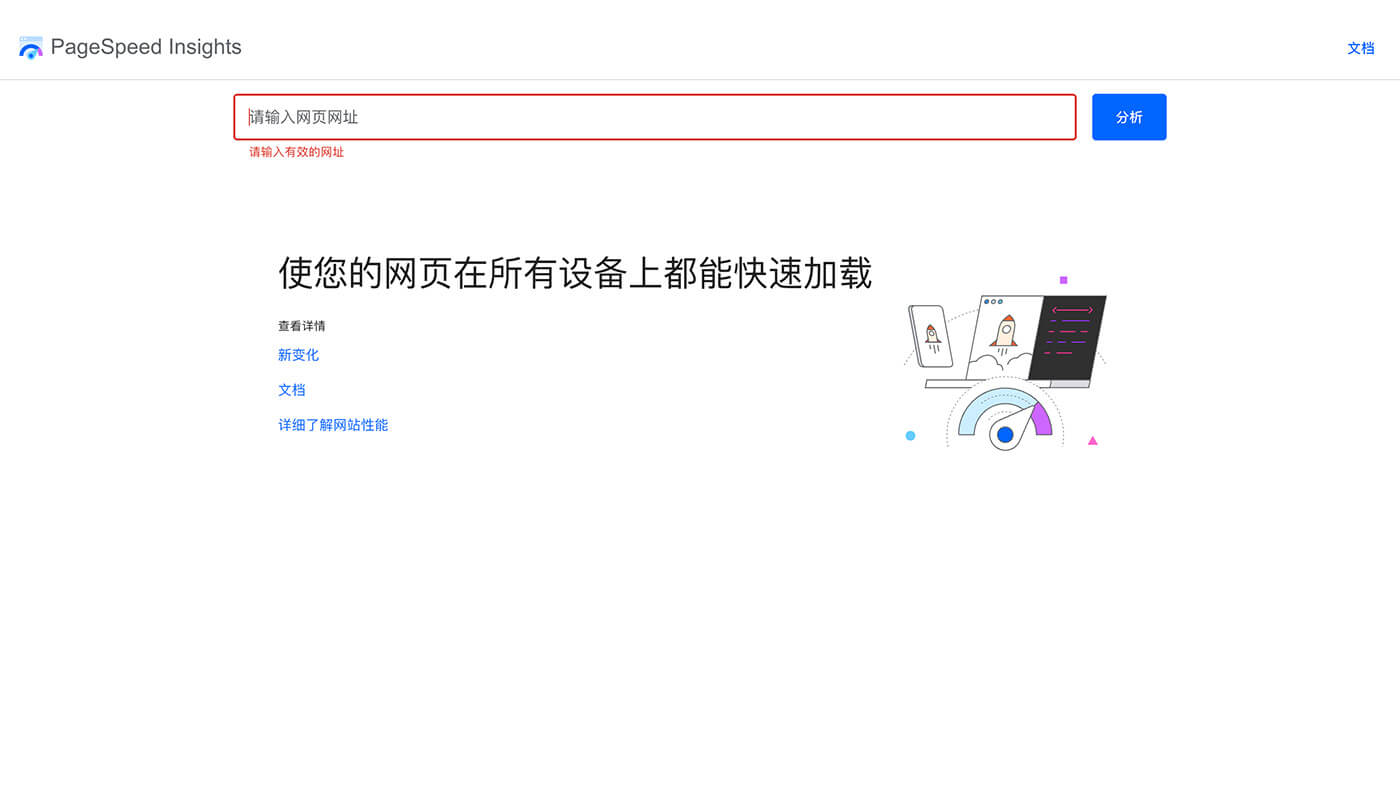The image size is (1400, 800).
Task: Open the PageSpeed Insights title link
Action: pos(146,47)
